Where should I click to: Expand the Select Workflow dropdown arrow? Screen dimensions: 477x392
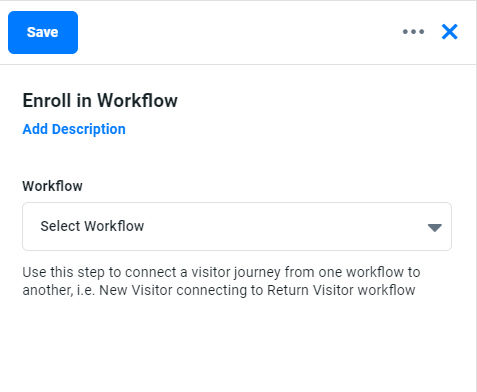435,228
